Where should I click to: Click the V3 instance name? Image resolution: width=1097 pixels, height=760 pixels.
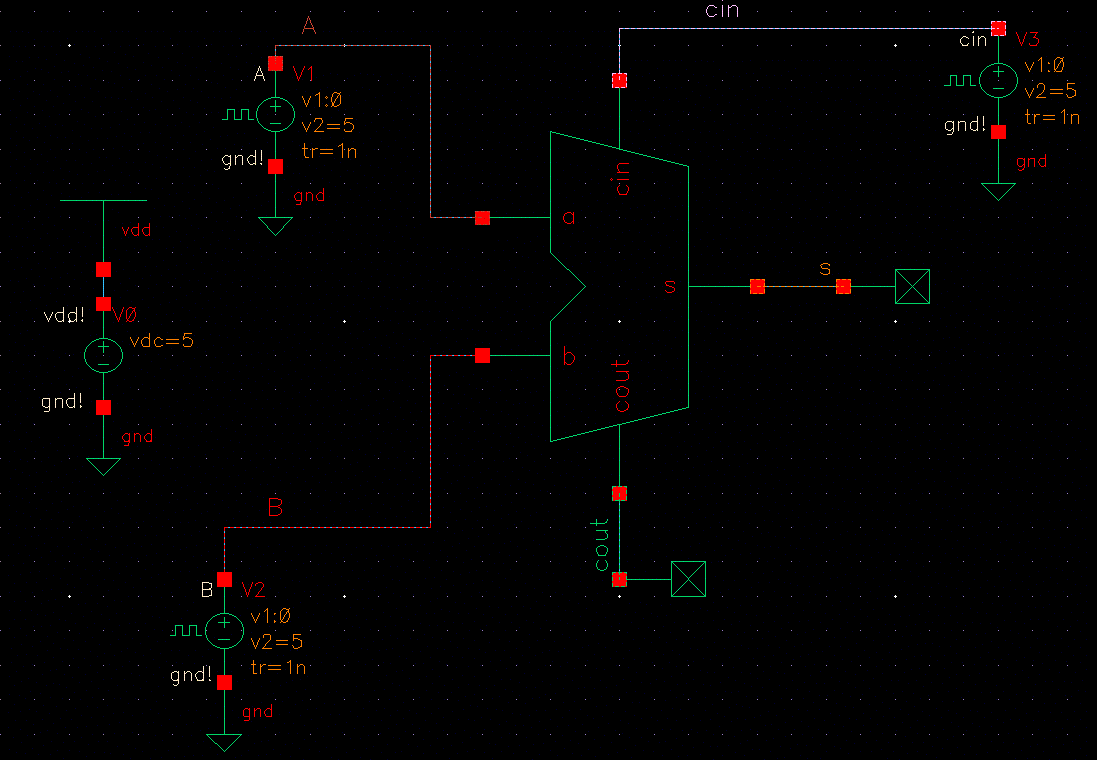(x=1028, y=39)
